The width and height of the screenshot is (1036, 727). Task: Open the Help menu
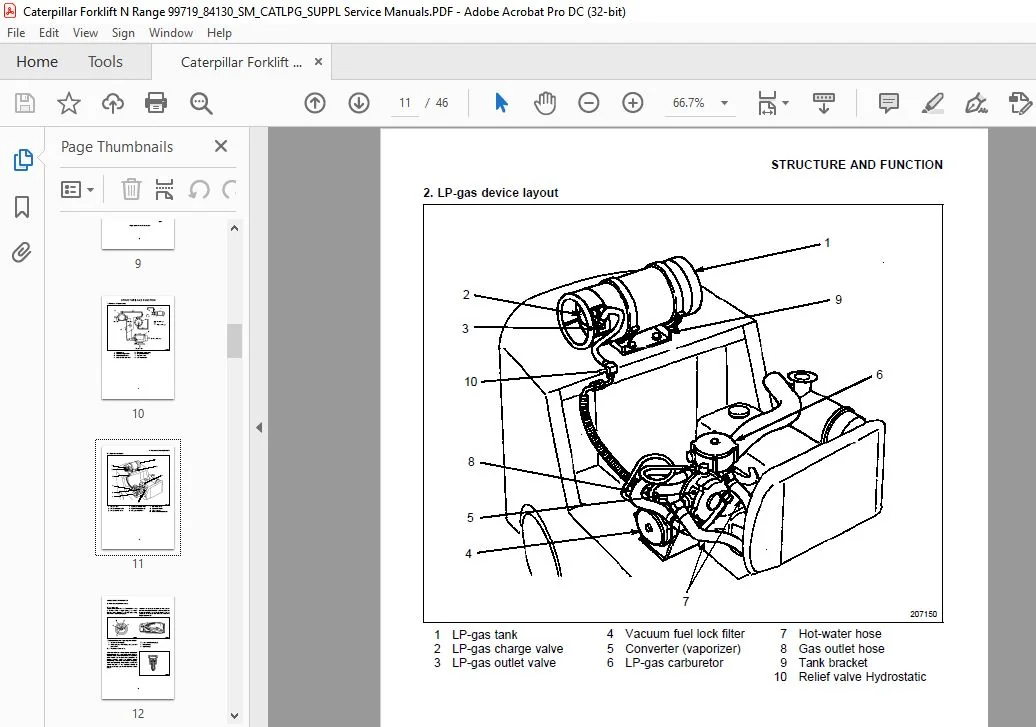pyautogui.click(x=219, y=32)
